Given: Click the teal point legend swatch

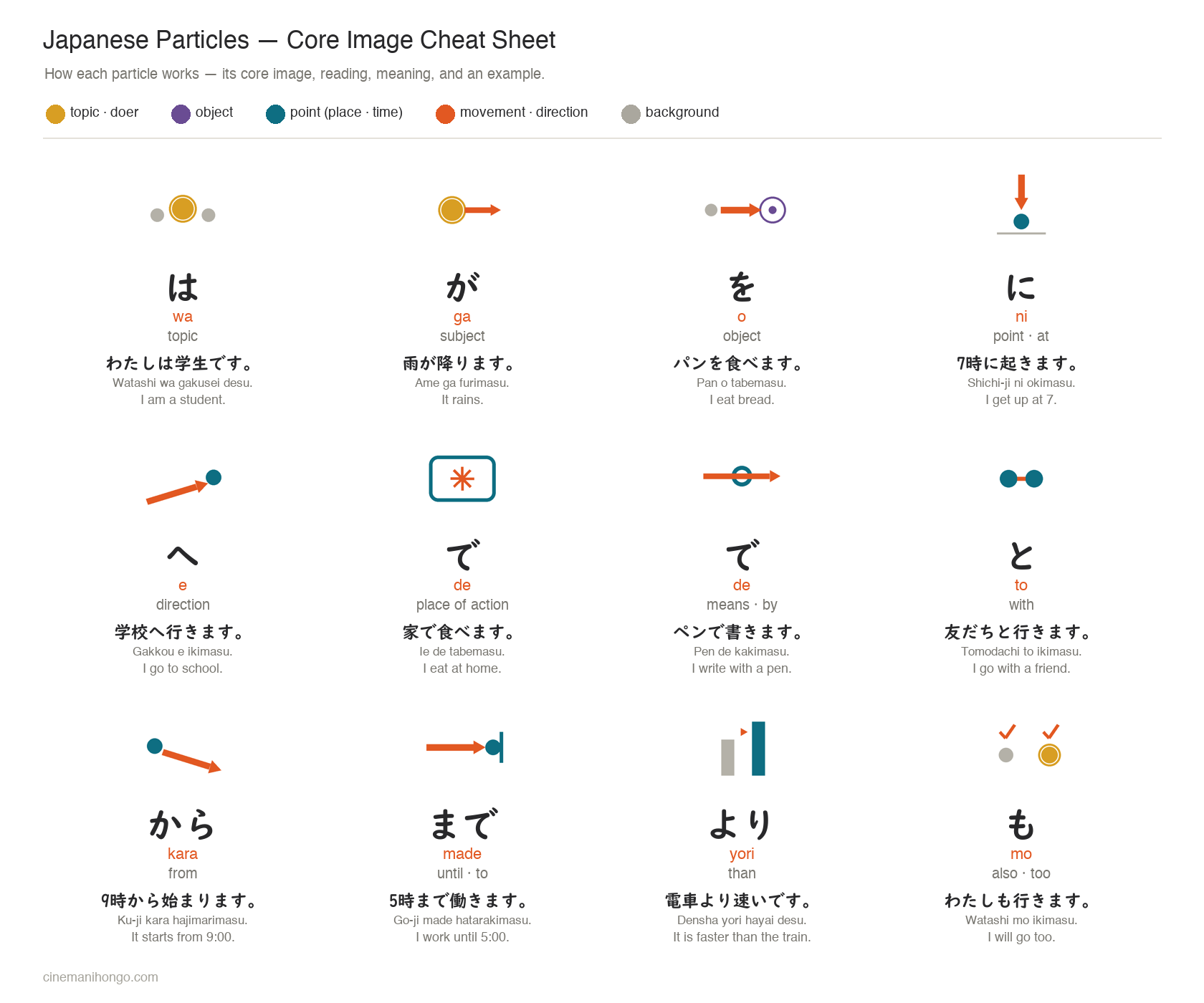Looking at the screenshot, I should click(275, 114).
